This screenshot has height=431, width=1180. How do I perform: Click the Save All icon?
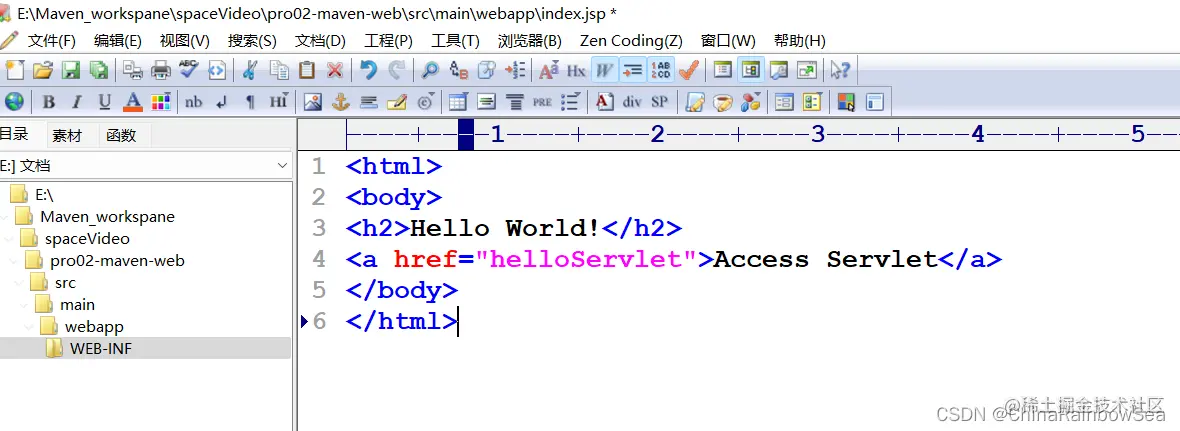click(99, 71)
